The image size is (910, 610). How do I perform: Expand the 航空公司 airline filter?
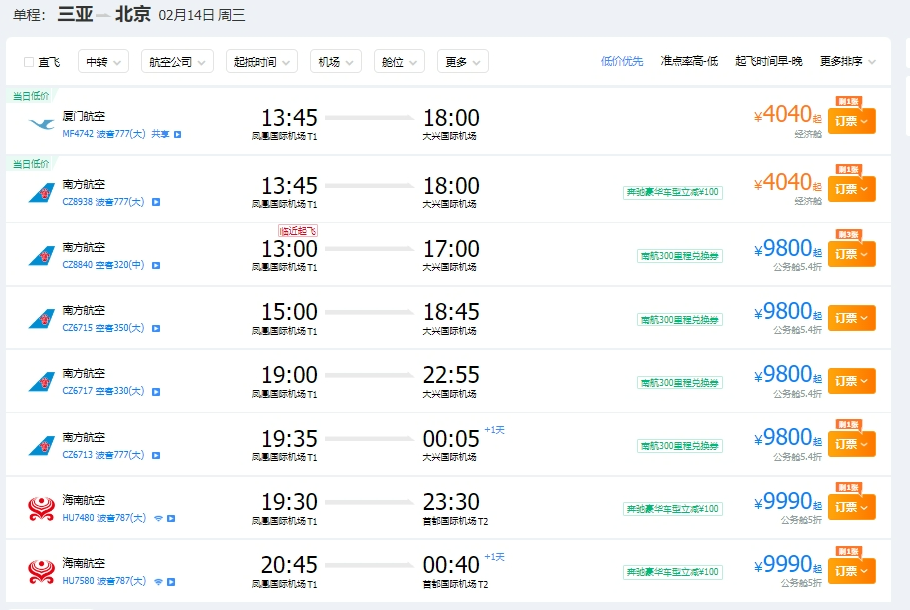click(x=177, y=62)
